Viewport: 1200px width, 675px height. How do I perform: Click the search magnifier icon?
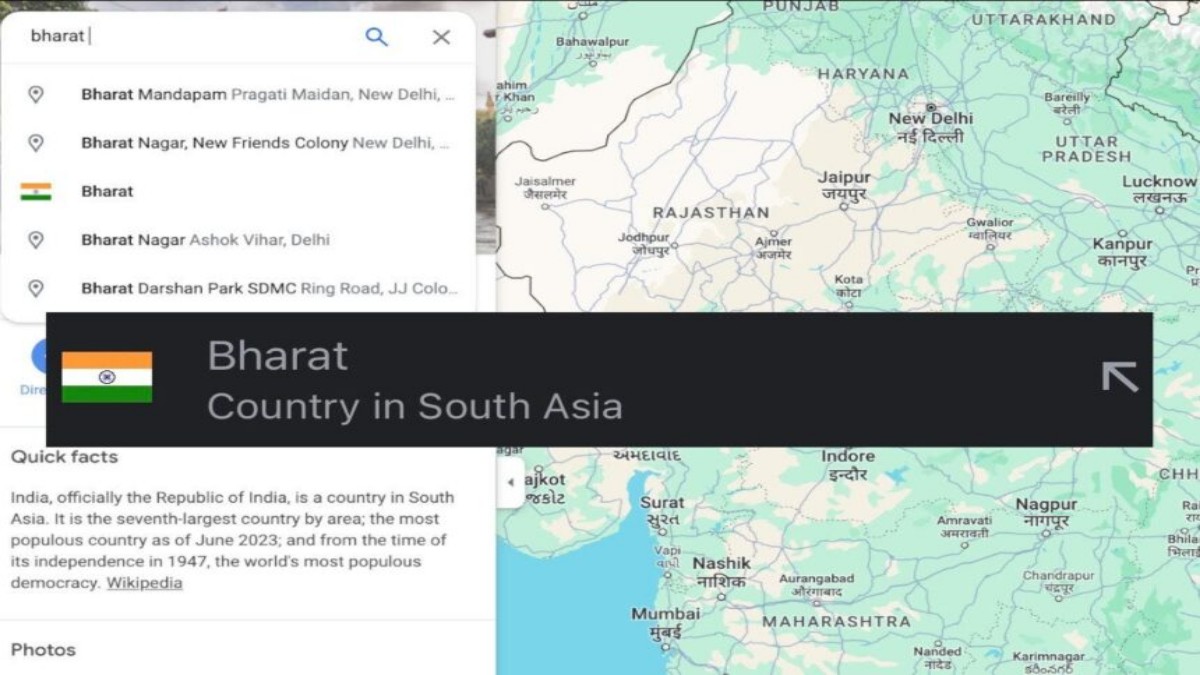pos(376,36)
